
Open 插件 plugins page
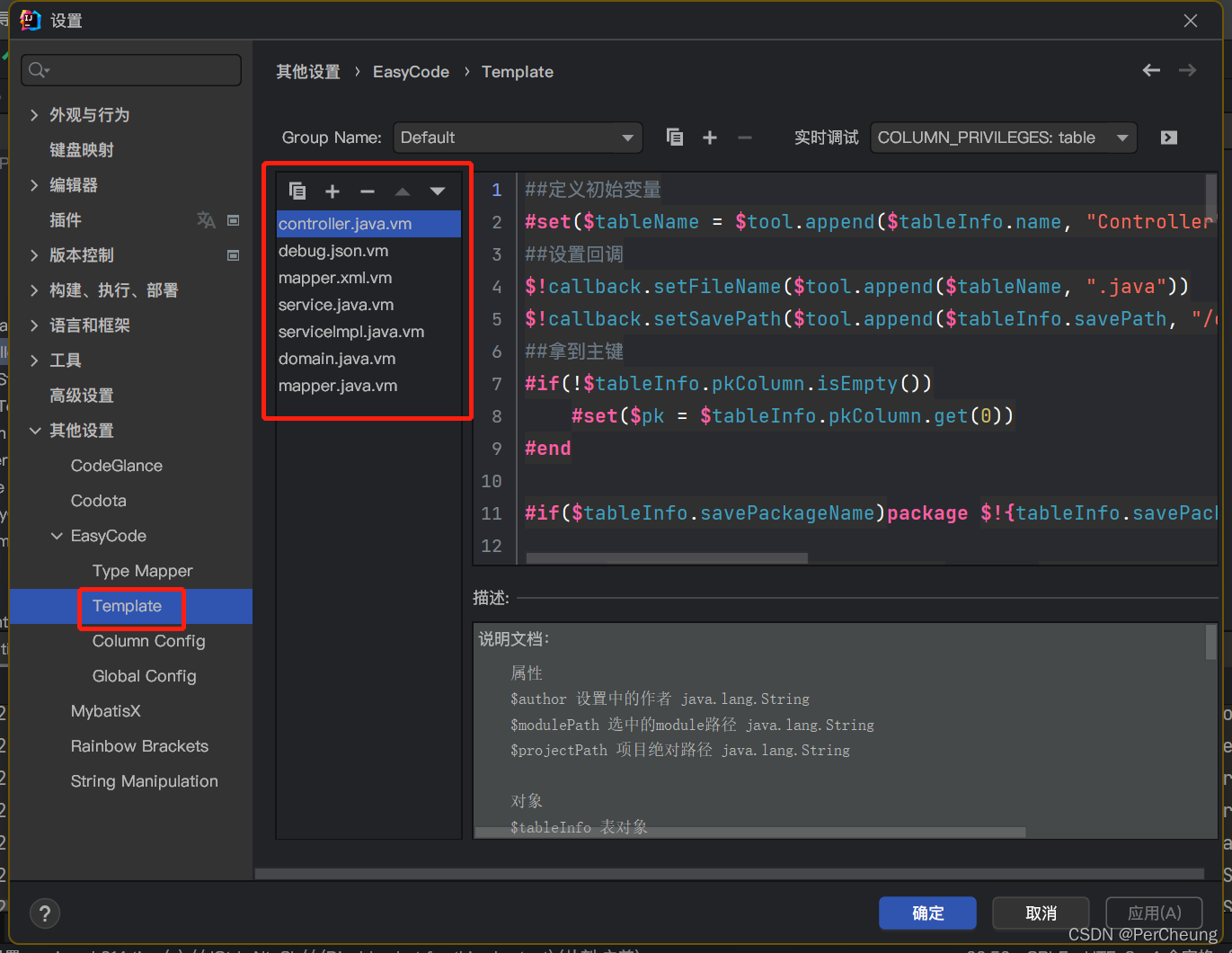pos(66,220)
